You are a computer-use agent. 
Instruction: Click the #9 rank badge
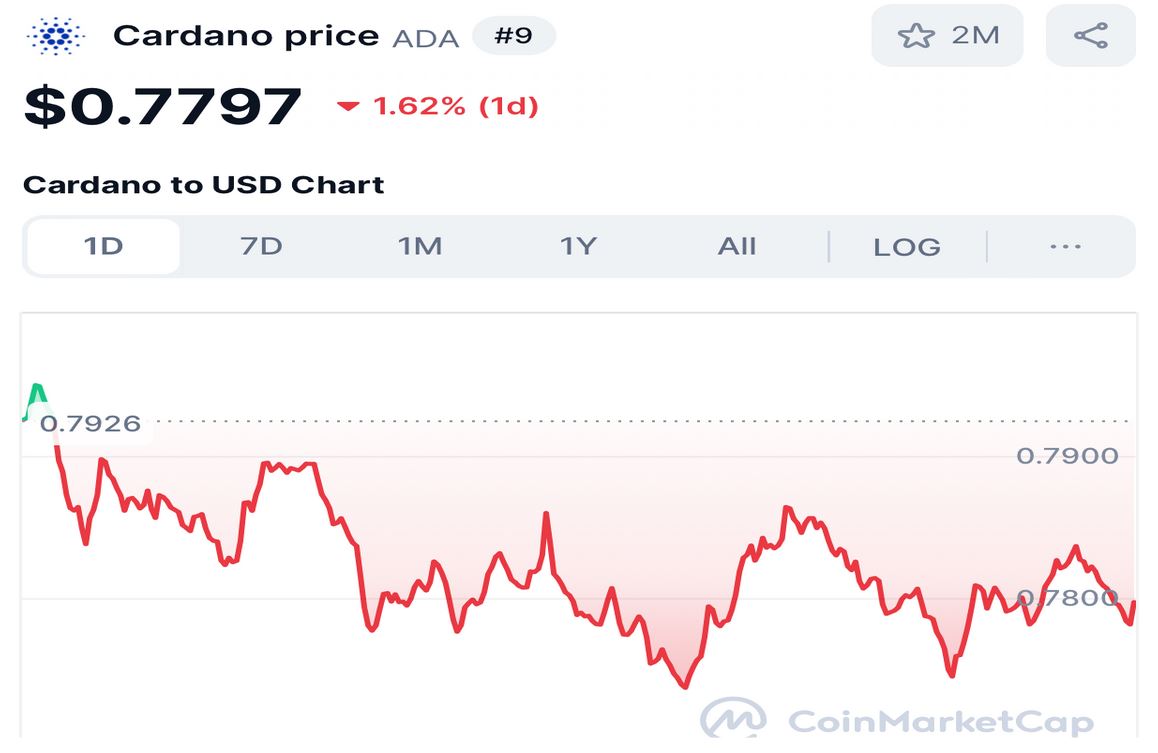tap(513, 36)
